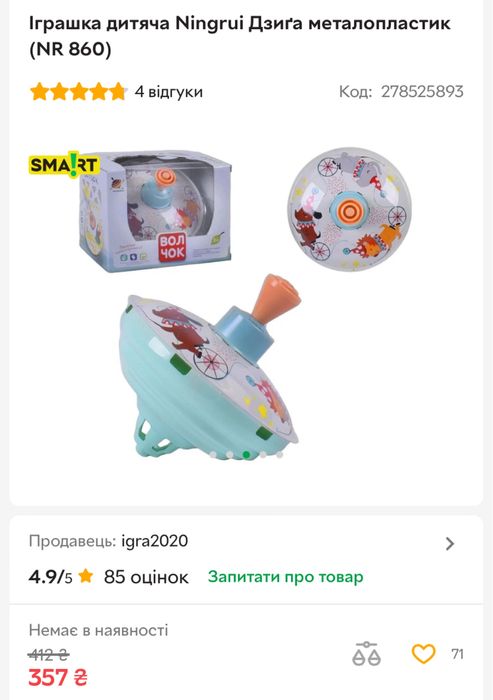Open the '85 оцінок' seller ratings

(x=146, y=577)
